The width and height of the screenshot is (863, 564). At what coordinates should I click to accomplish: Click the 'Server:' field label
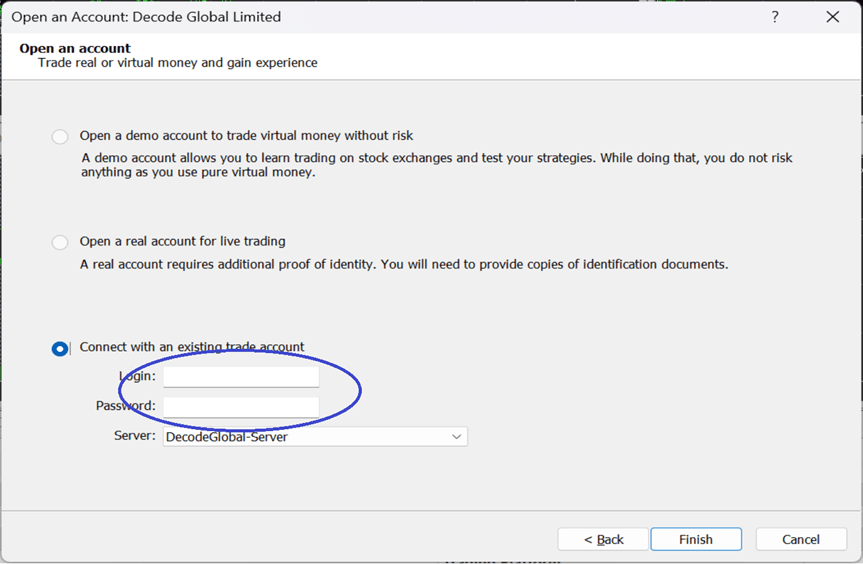click(x=135, y=436)
